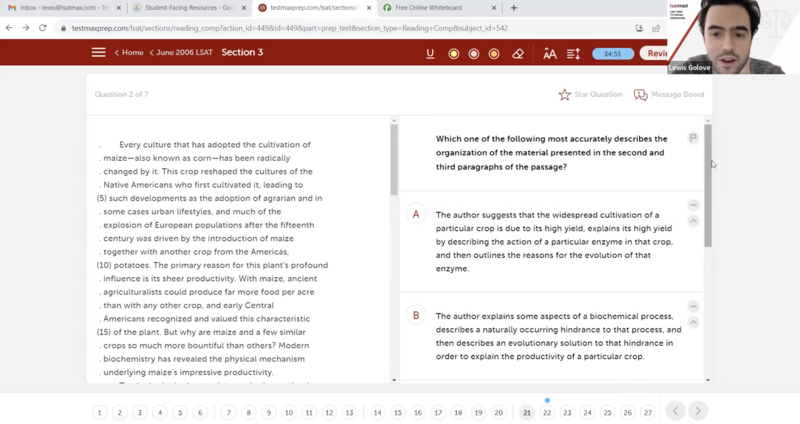This screenshot has height=424, width=800.
Task: Collapse answer A using the chevron
Action: (x=693, y=221)
